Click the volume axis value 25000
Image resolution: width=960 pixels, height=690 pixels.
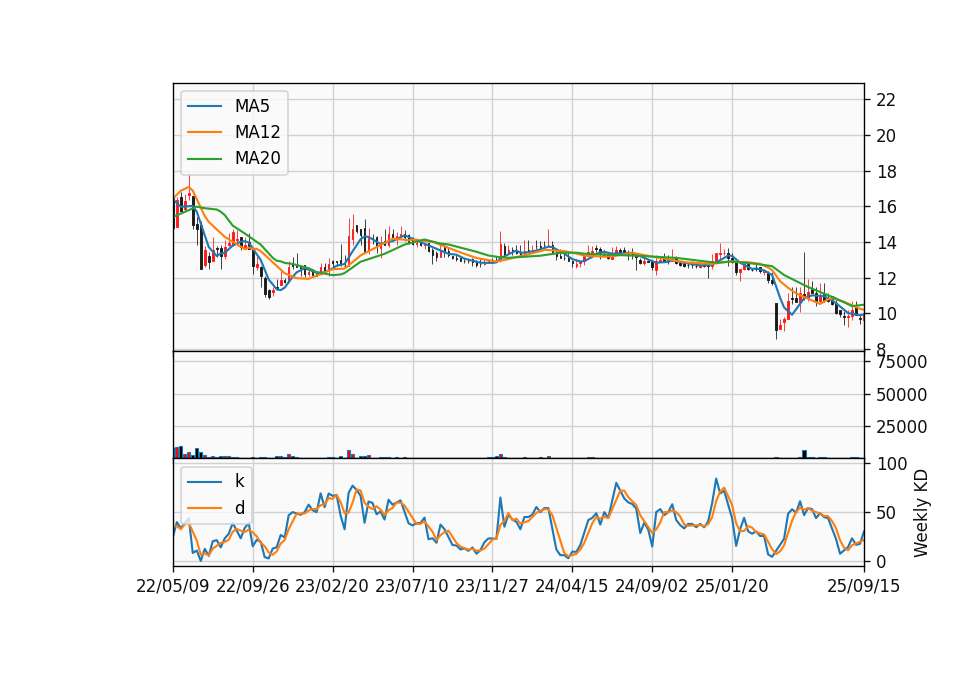pyautogui.click(x=901, y=427)
